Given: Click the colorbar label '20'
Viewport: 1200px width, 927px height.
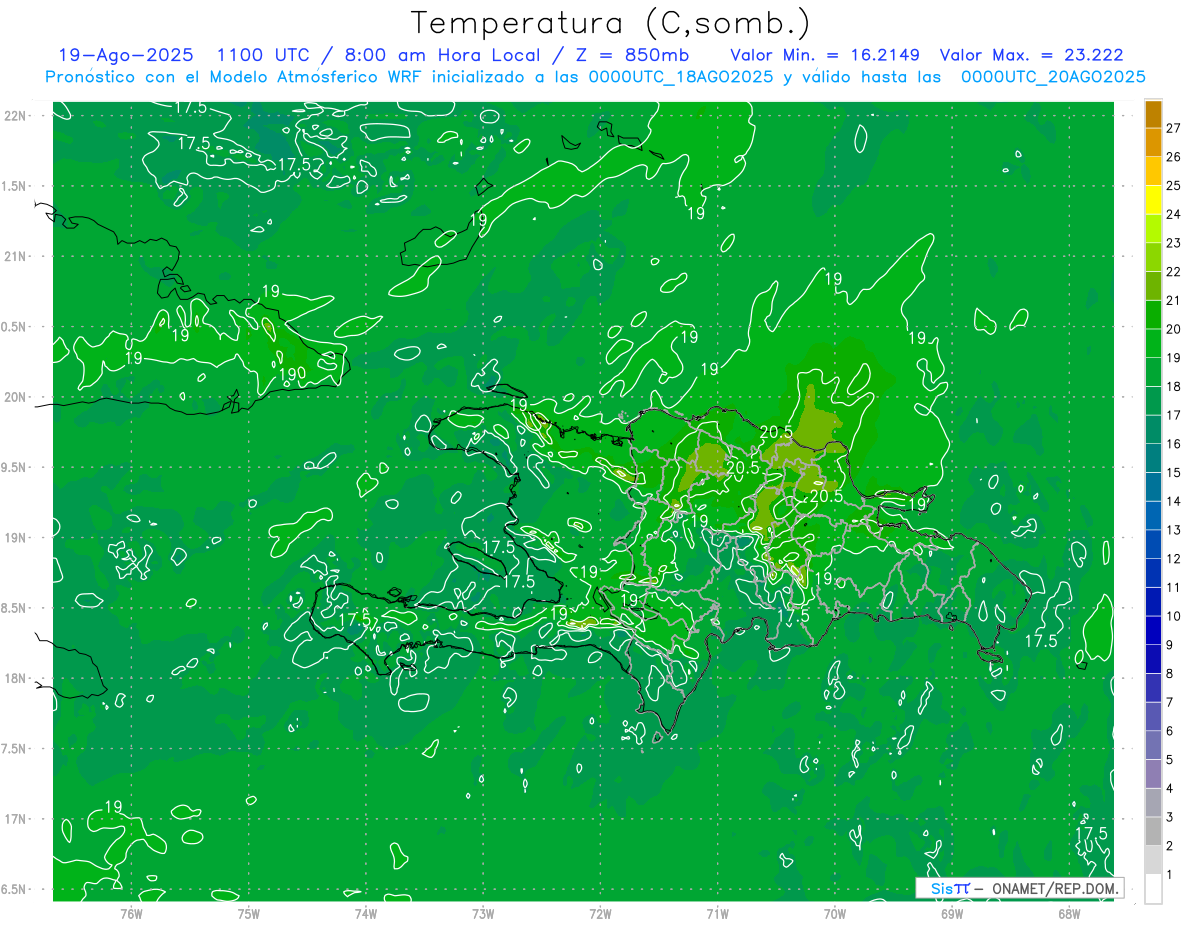Looking at the screenshot, I should [x=1173, y=329].
